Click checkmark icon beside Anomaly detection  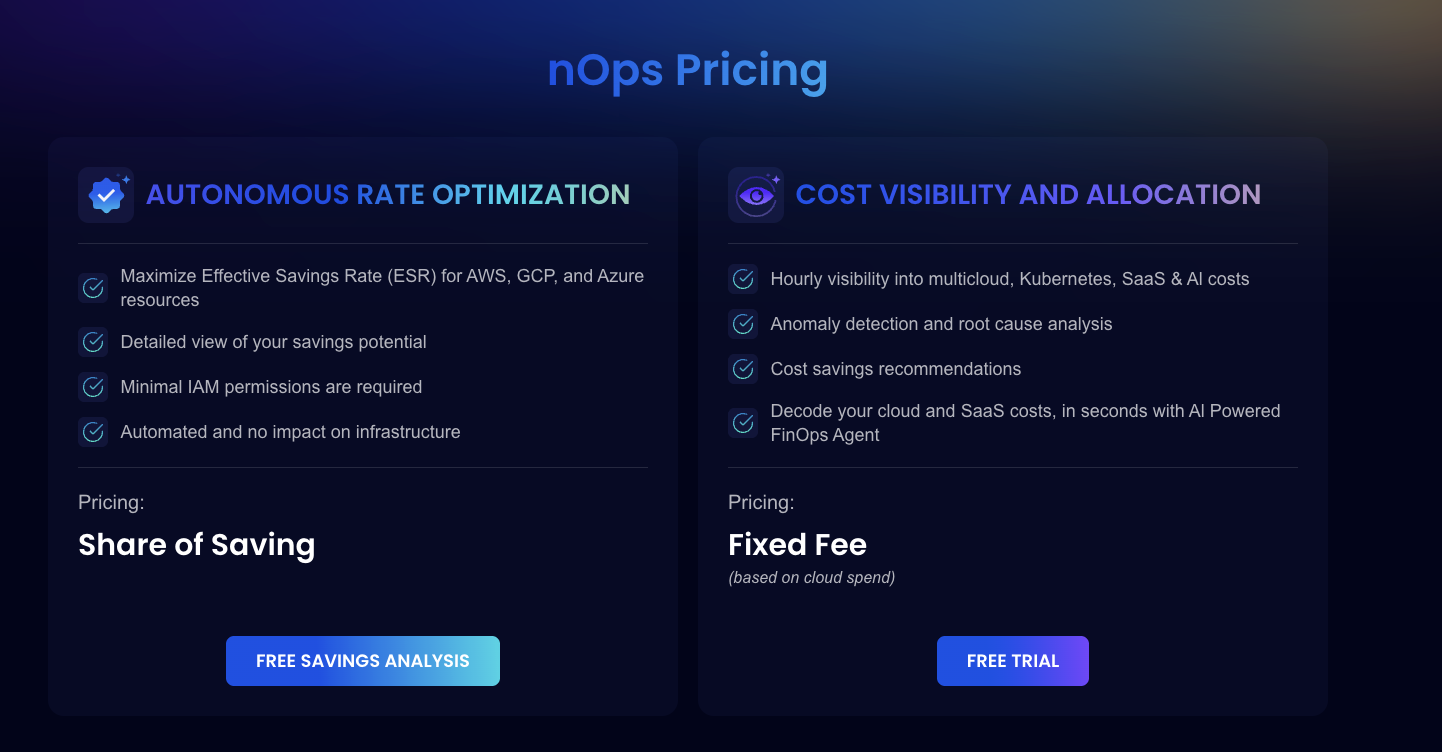pyautogui.click(x=743, y=324)
